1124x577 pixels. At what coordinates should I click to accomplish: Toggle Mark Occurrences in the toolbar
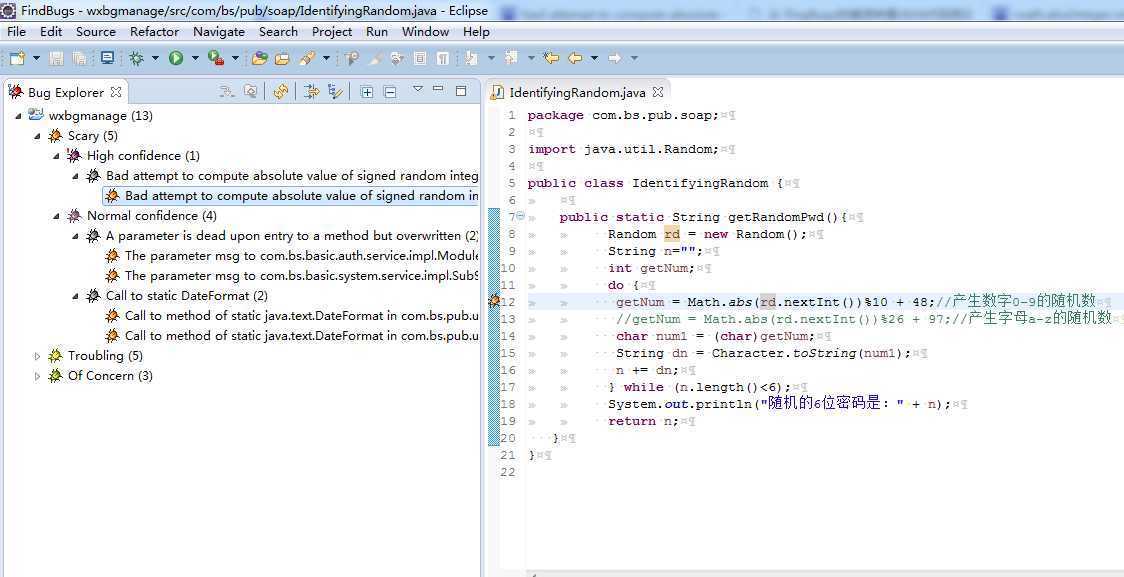click(375, 58)
